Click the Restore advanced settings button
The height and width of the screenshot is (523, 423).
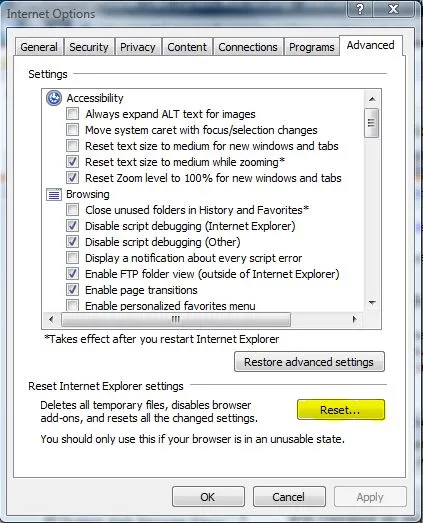[x=309, y=362]
